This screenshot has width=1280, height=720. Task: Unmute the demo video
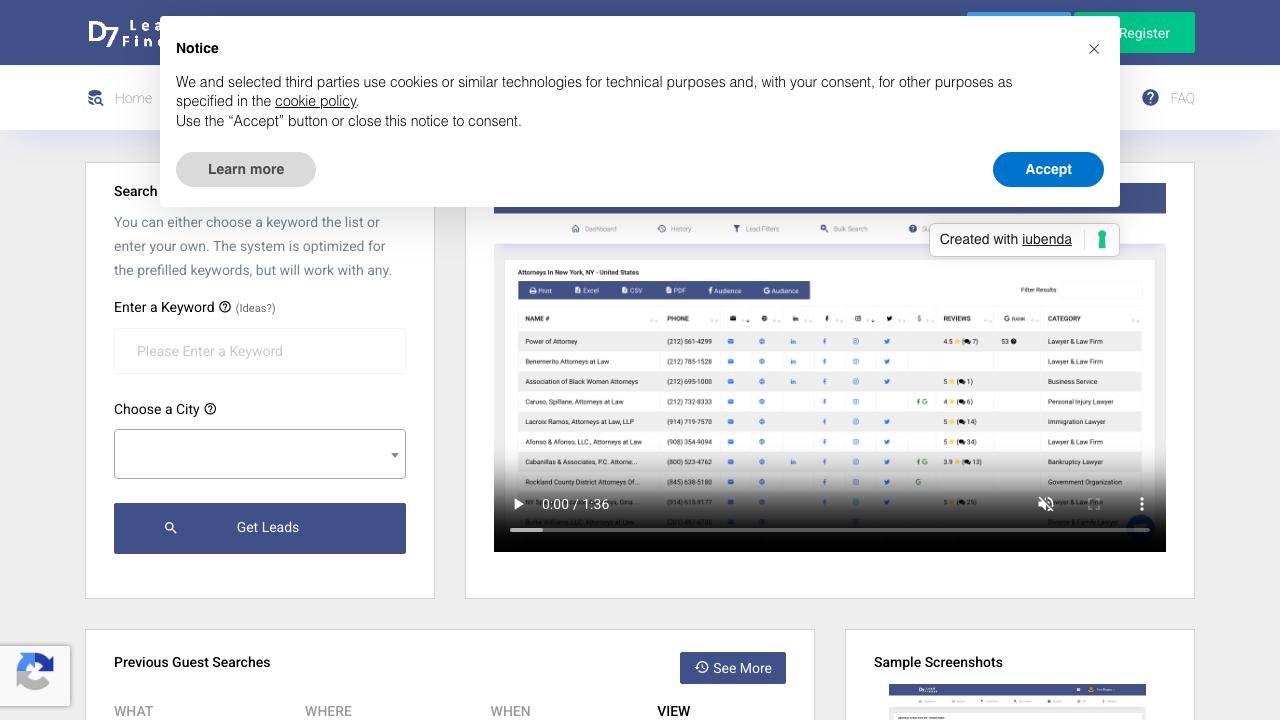coord(1046,504)
